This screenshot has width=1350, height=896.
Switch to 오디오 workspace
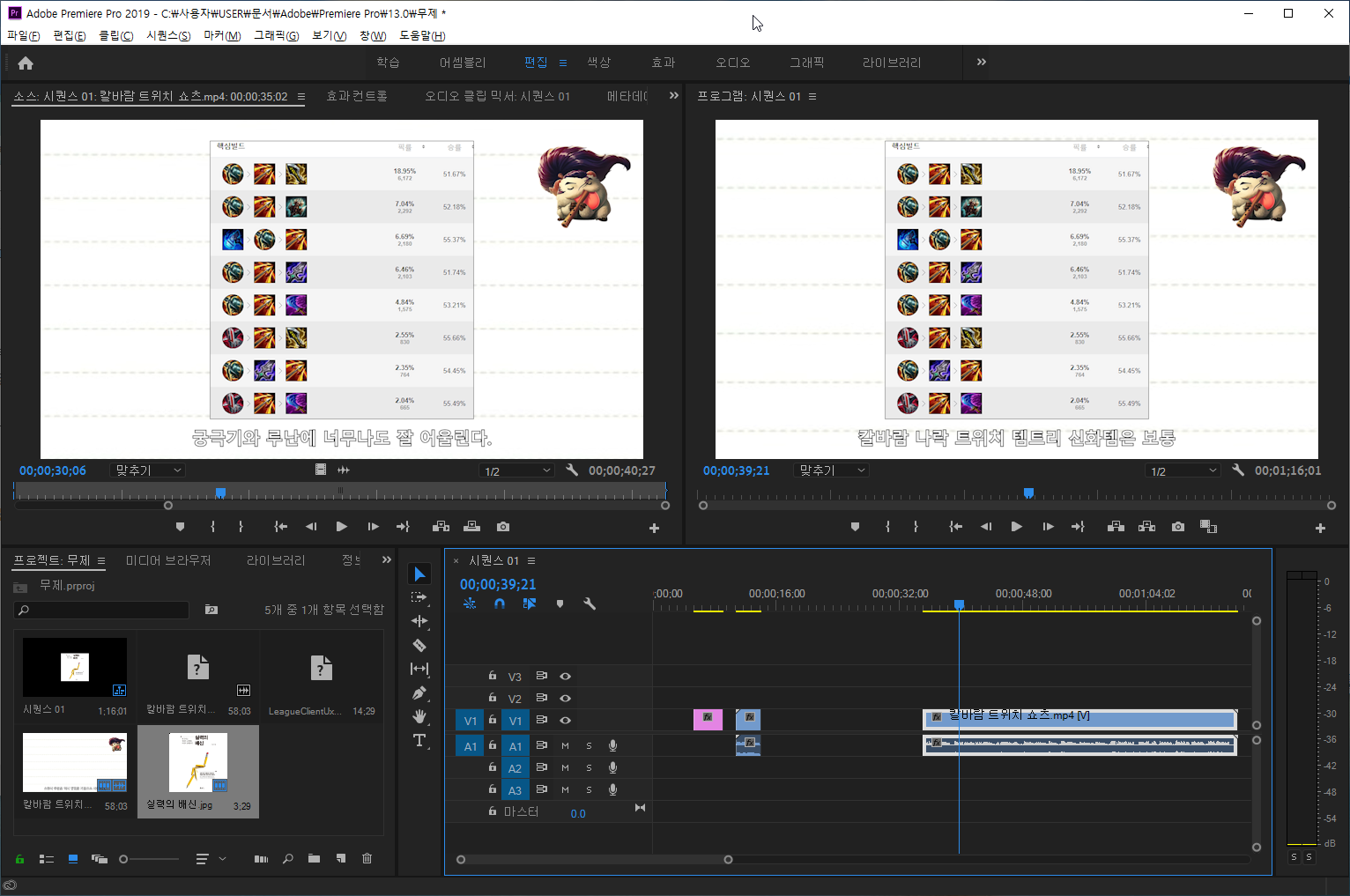(x=733, y=63)
